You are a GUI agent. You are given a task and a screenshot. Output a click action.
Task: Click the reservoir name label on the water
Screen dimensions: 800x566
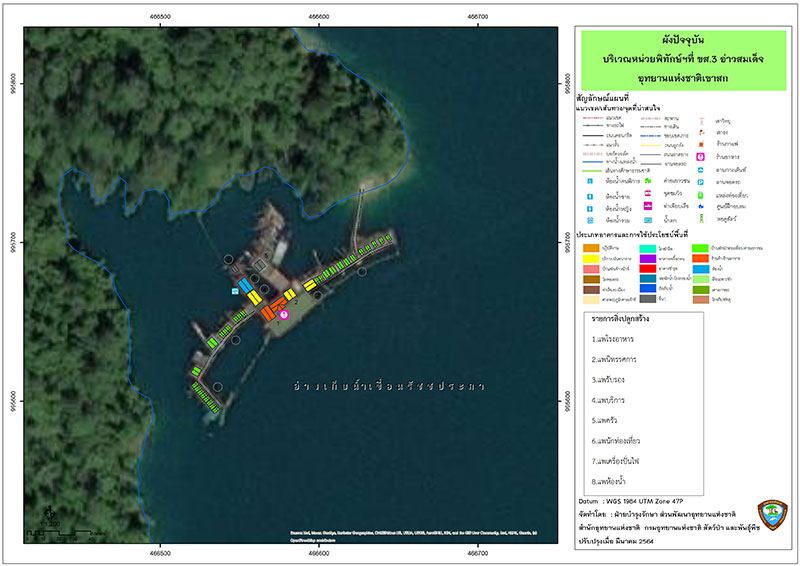coord(389,386)
